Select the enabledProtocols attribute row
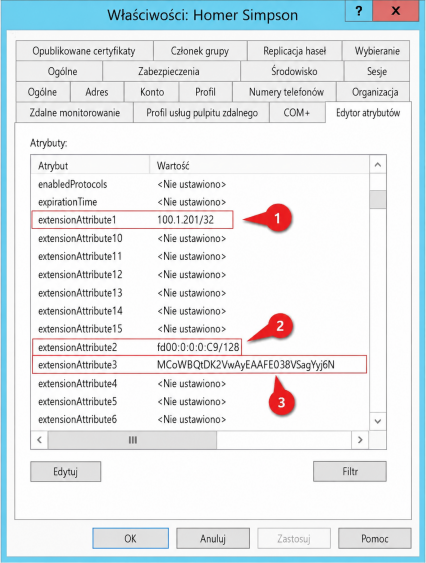The image size is (426, 563). [200, 184]
